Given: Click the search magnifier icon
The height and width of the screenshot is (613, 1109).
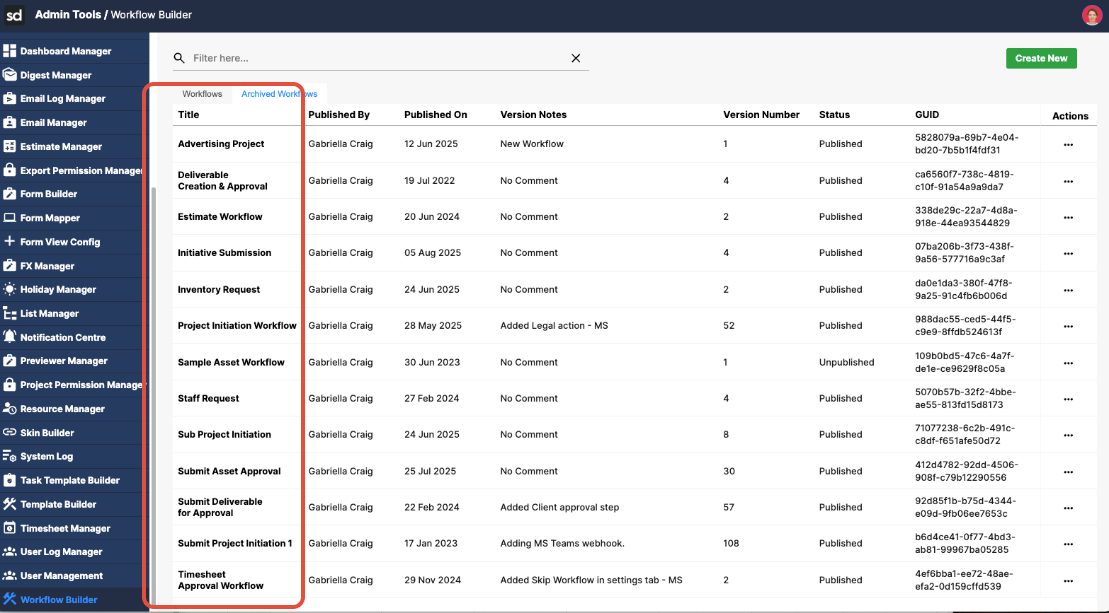Looking at the screenshot, I should pyautogui.click(x=179, y=58).
